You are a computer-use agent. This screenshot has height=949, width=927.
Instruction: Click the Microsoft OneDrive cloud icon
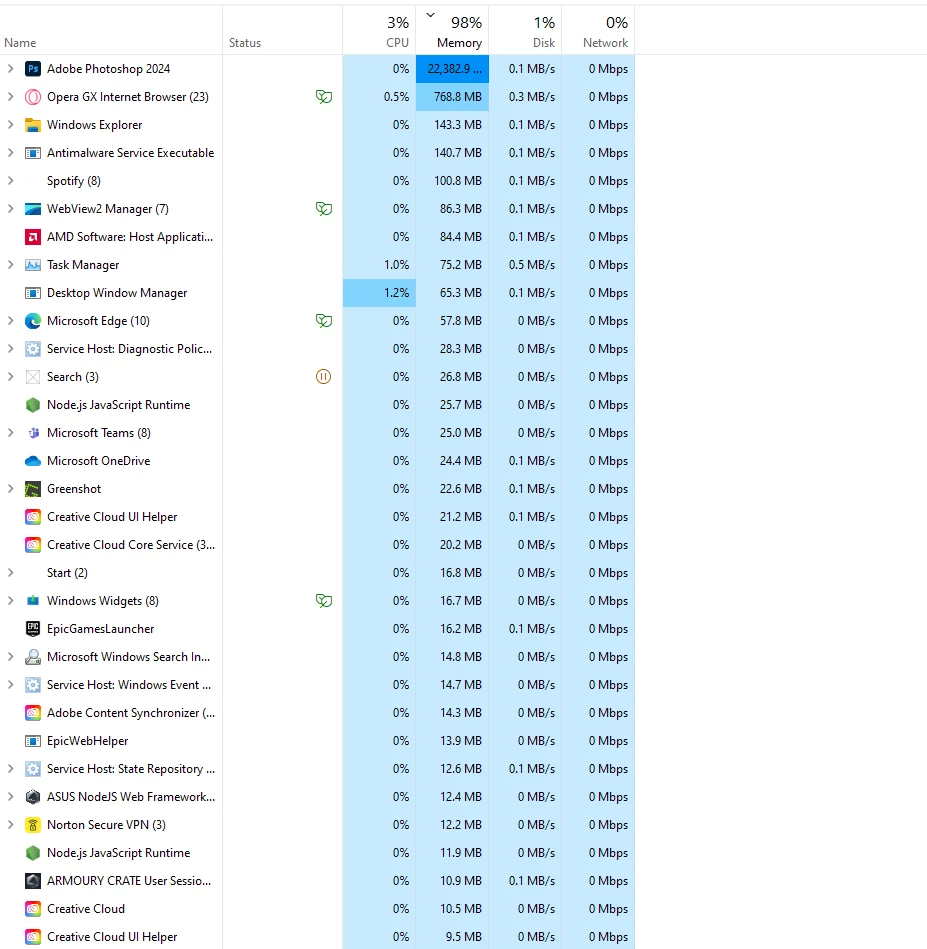33,461
